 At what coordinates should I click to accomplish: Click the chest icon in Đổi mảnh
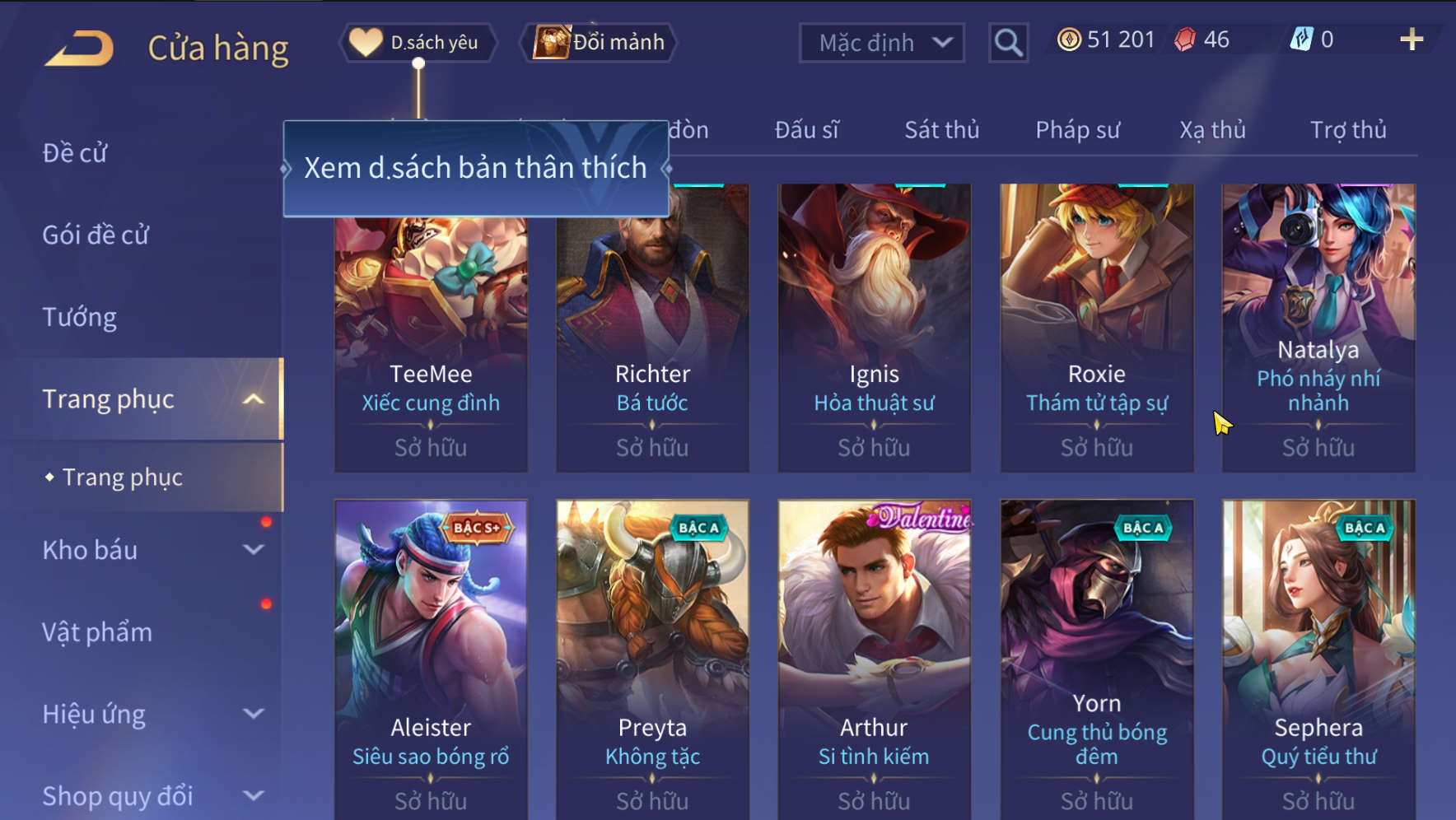(x=552, y=42)
